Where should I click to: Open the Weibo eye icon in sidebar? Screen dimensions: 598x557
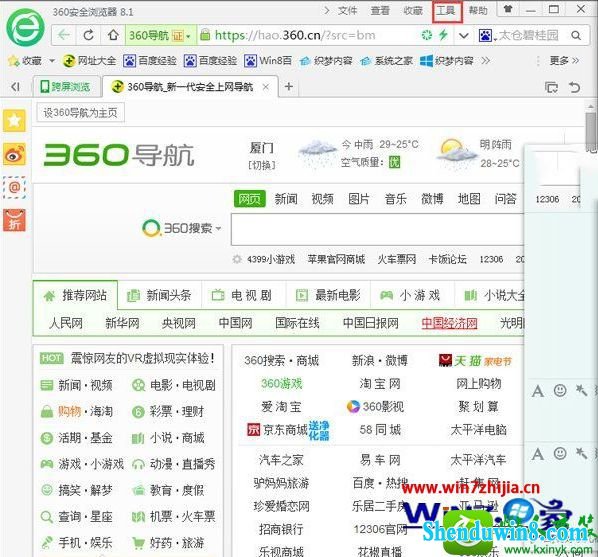click(14, 154)
